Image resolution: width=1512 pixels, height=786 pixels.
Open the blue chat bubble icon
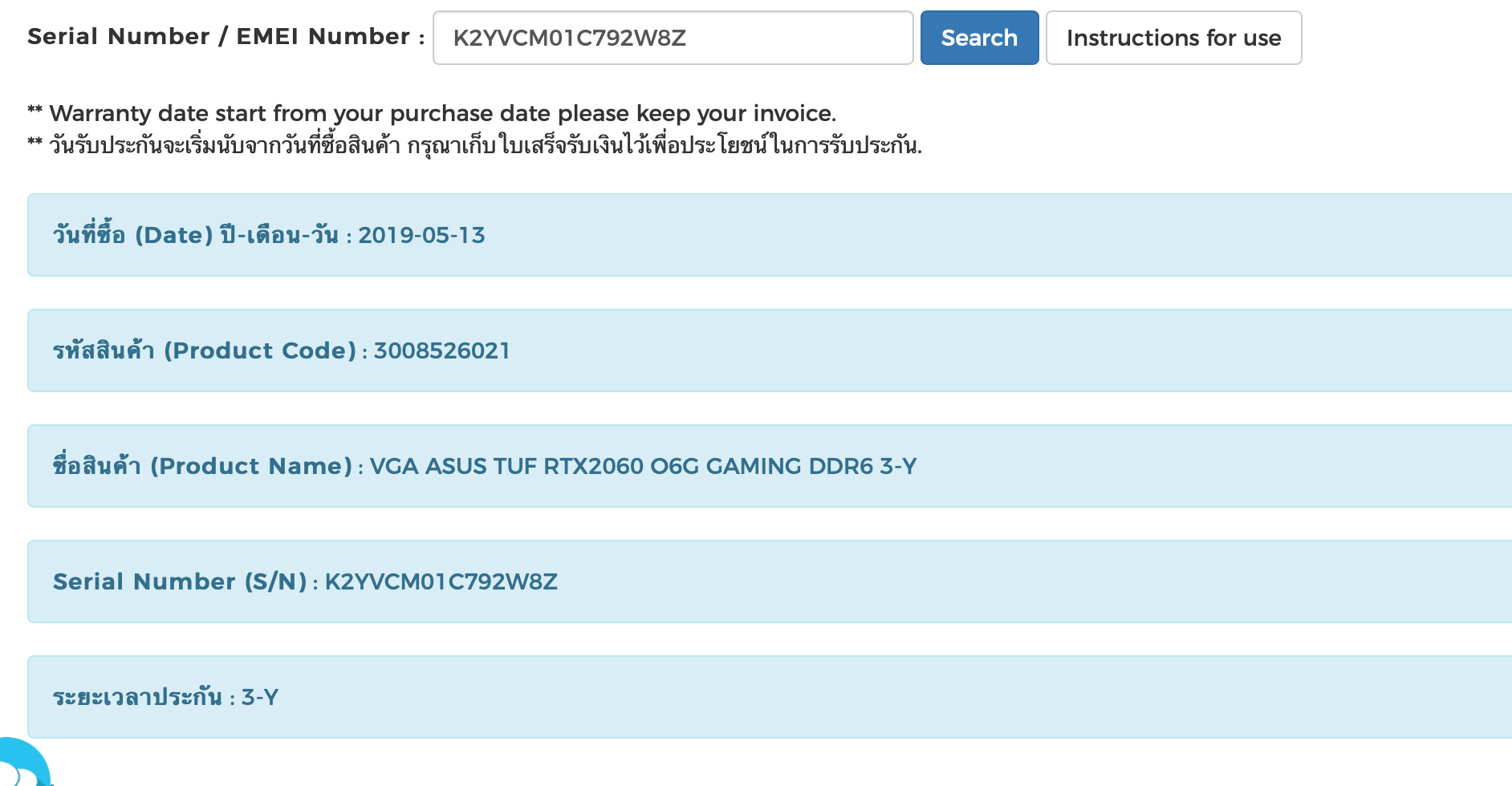pyautogui.click(x=22, y=762)
